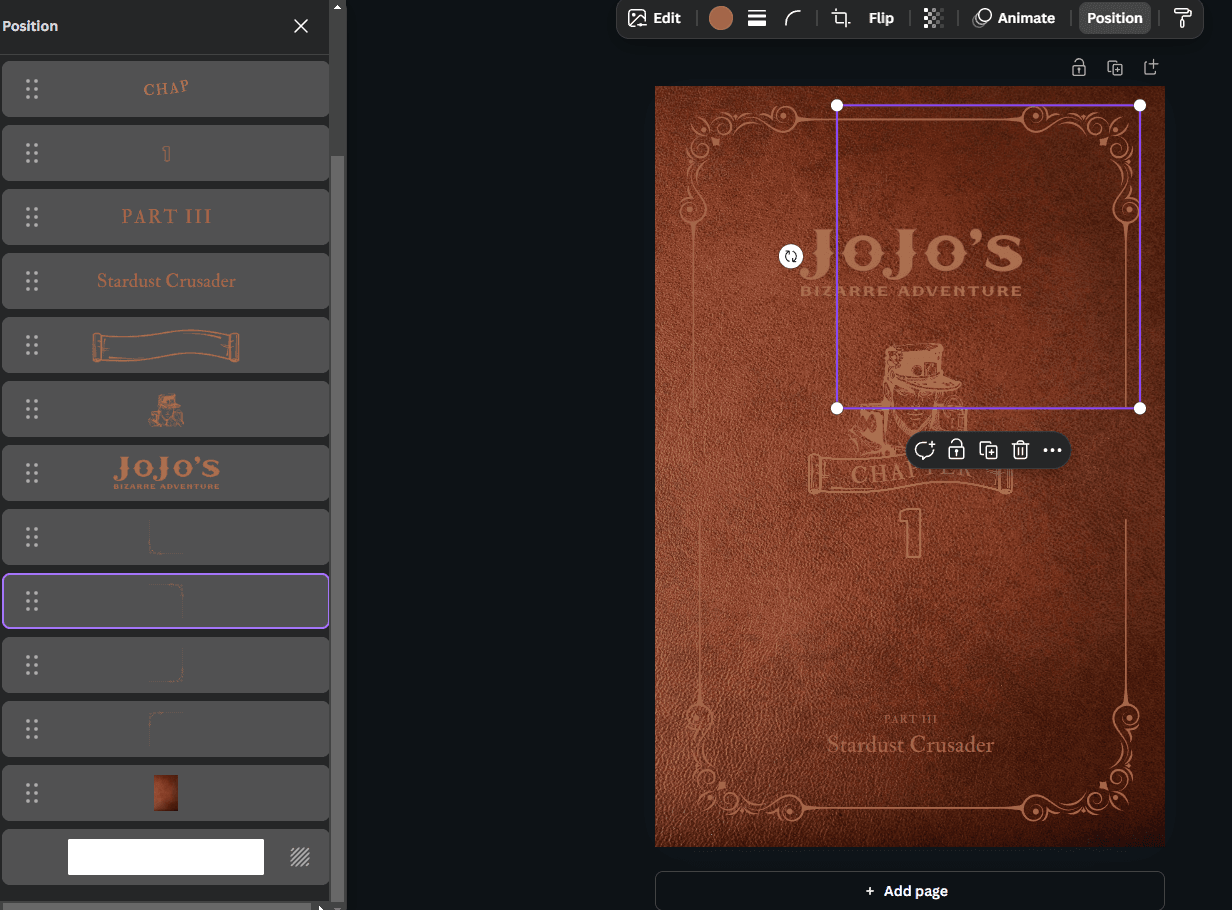Toggle the lock page icon above canvas
This screenshot has width=1232, height=910.
point(1079,68)
